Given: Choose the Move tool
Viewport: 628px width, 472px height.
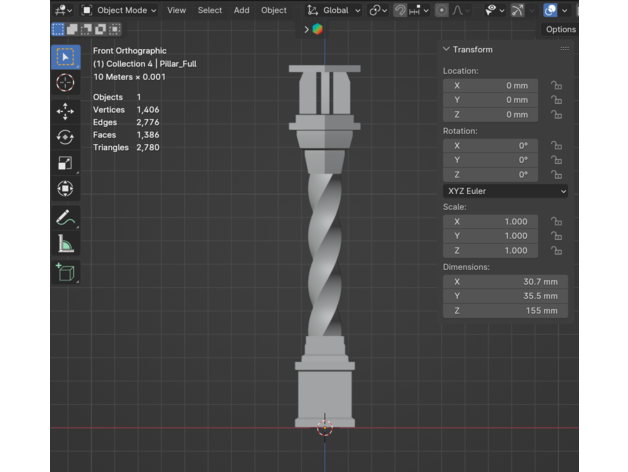Looking at the screenshot, I should 65,111.
